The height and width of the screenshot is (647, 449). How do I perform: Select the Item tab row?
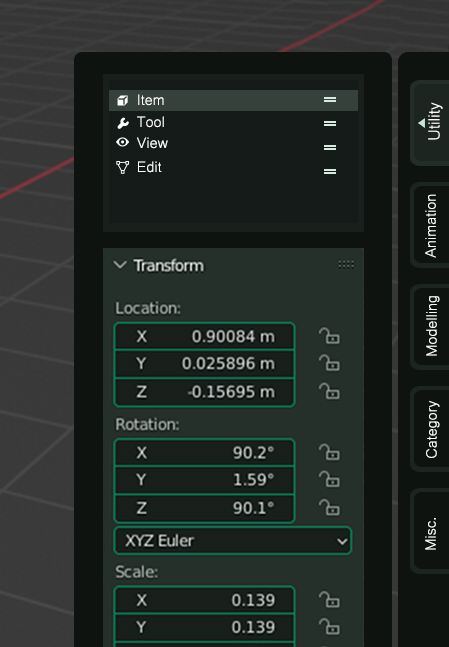(233, 100)
